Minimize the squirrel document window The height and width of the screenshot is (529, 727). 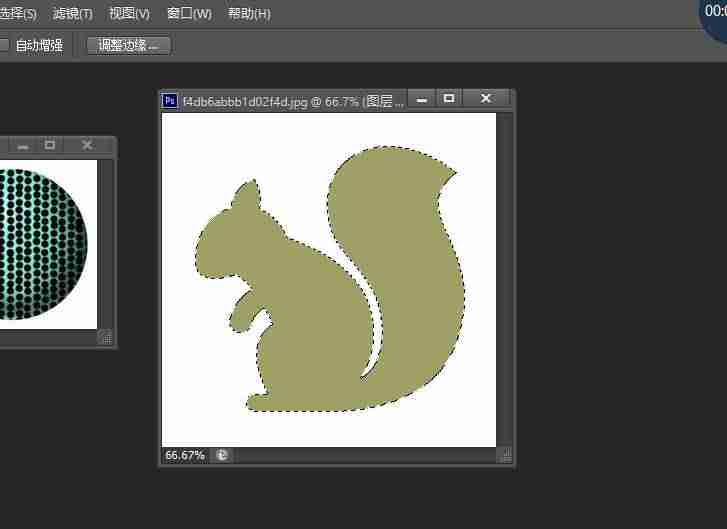tap(421, 99)
